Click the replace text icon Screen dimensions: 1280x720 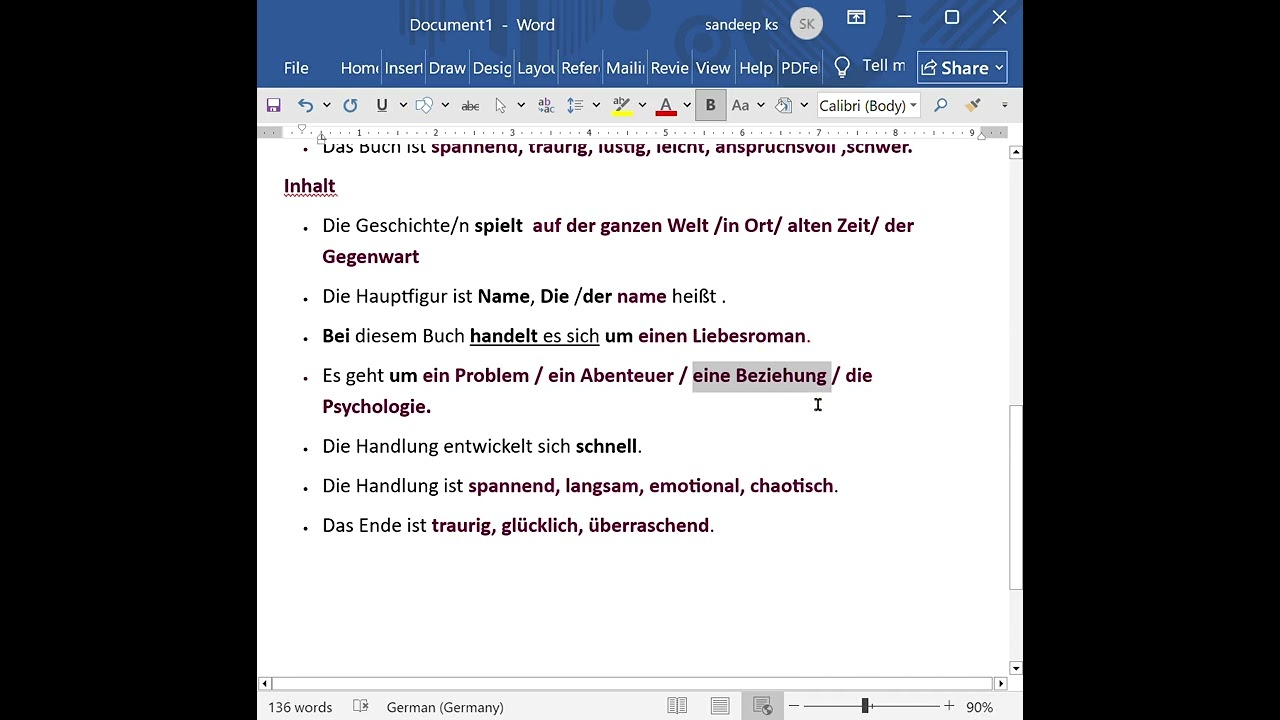point(546,105)
